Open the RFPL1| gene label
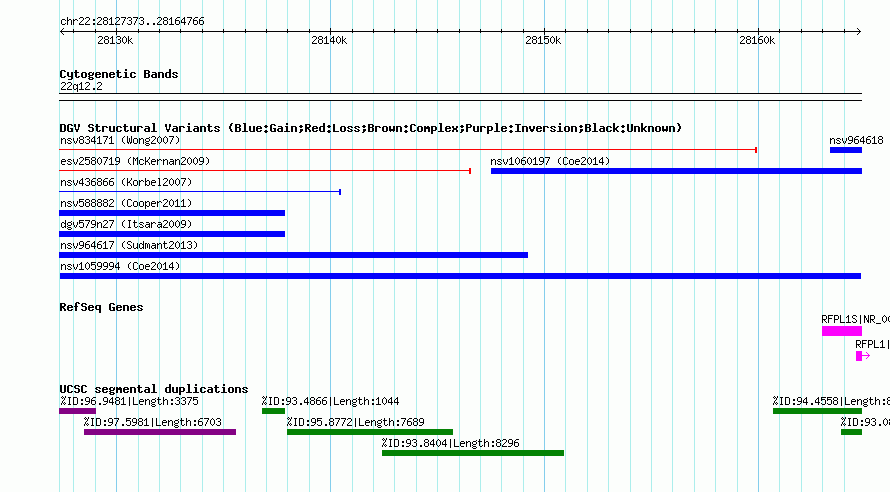The image size is (890, 492). pyautogui.click(x=872, y=344)
